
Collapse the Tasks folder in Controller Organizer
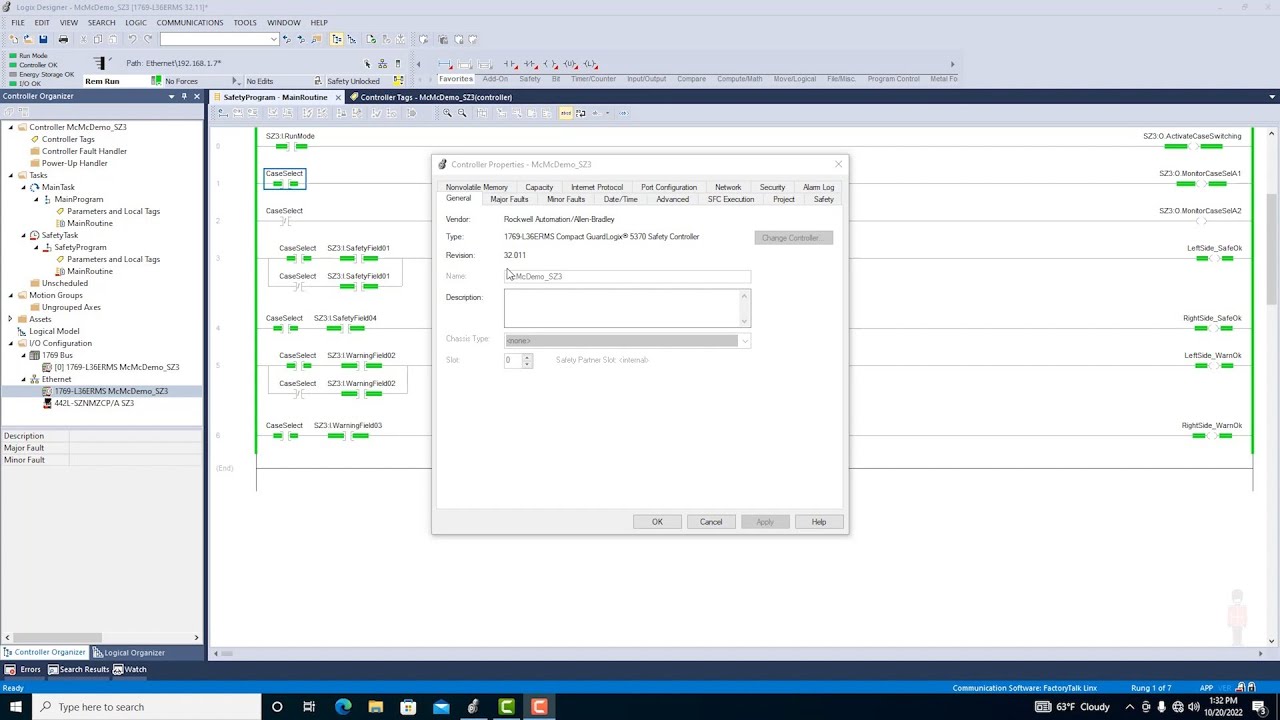[11, 175]
